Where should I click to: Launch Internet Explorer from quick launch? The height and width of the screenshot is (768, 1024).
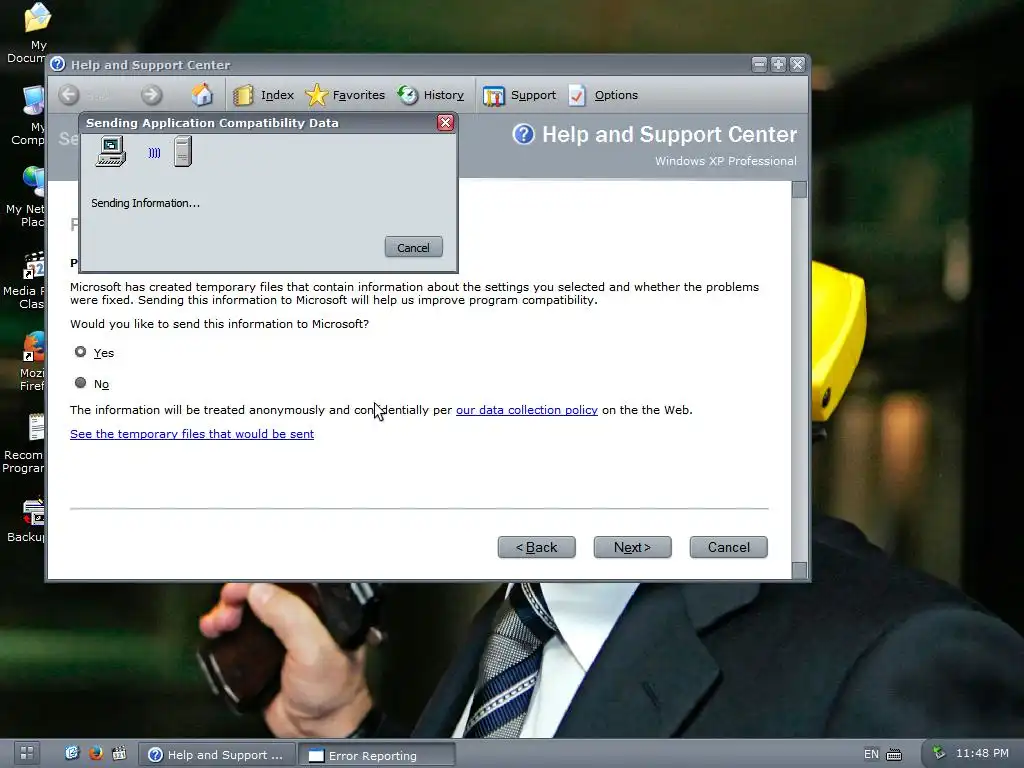[72, 753]
